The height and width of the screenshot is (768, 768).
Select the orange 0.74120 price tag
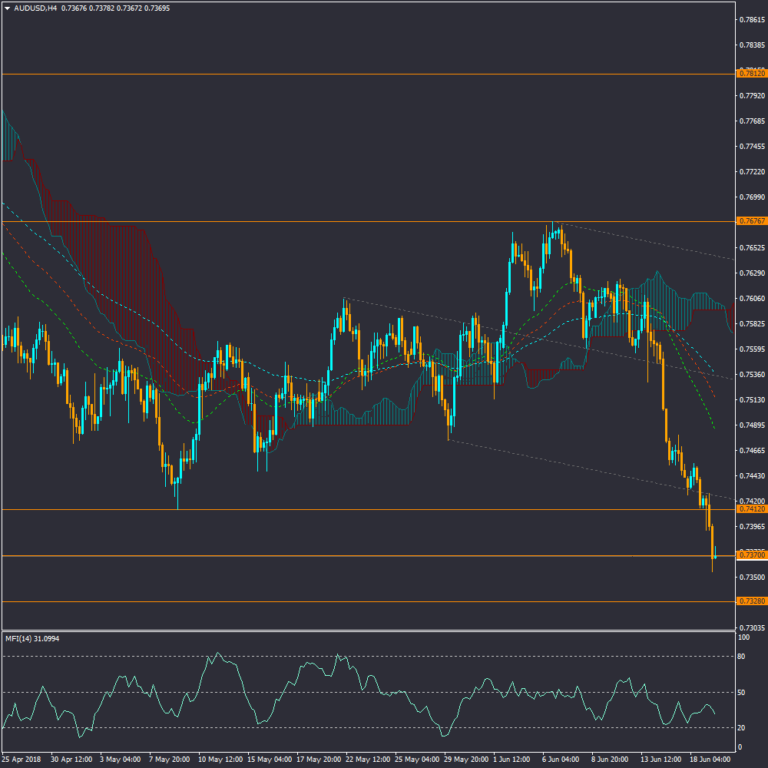point(751,509)
